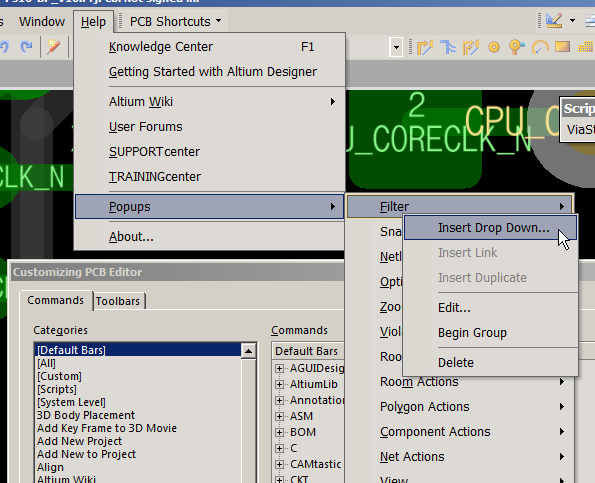The image size is (595, 483).
Task: Select the Place Polygon Plane tool
Action: 586,47
